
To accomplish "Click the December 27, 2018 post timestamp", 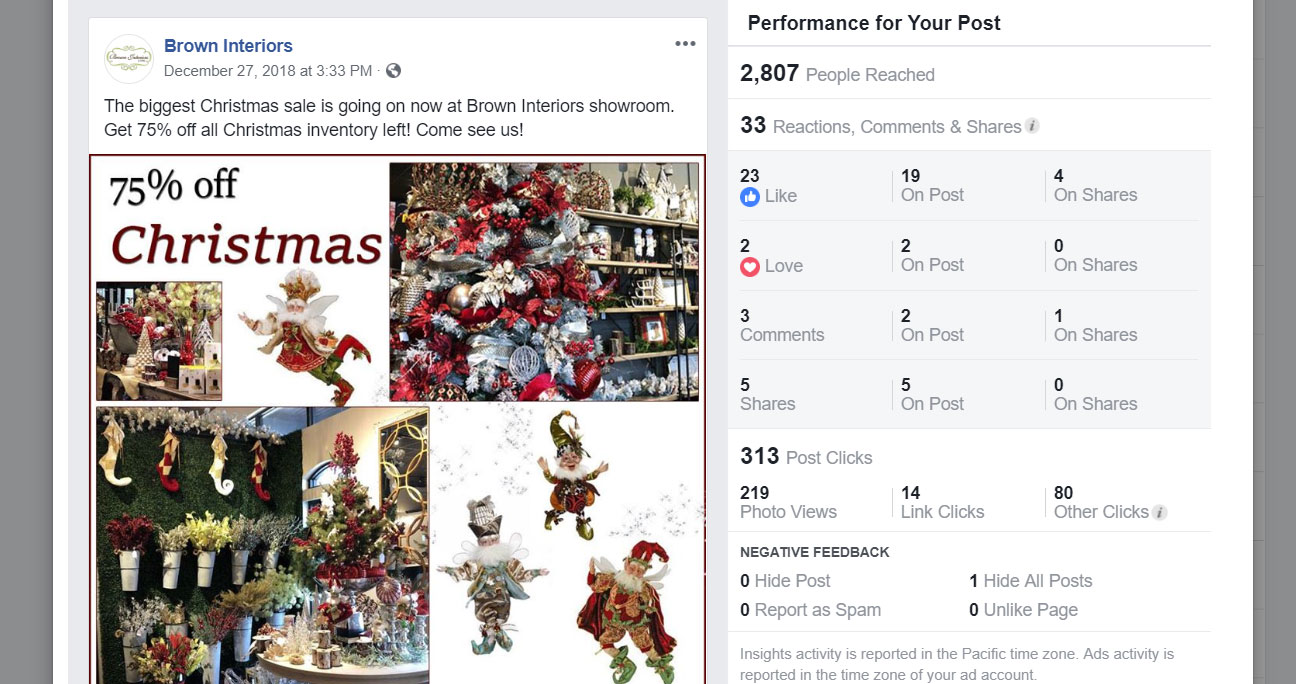I will point(268,71).
